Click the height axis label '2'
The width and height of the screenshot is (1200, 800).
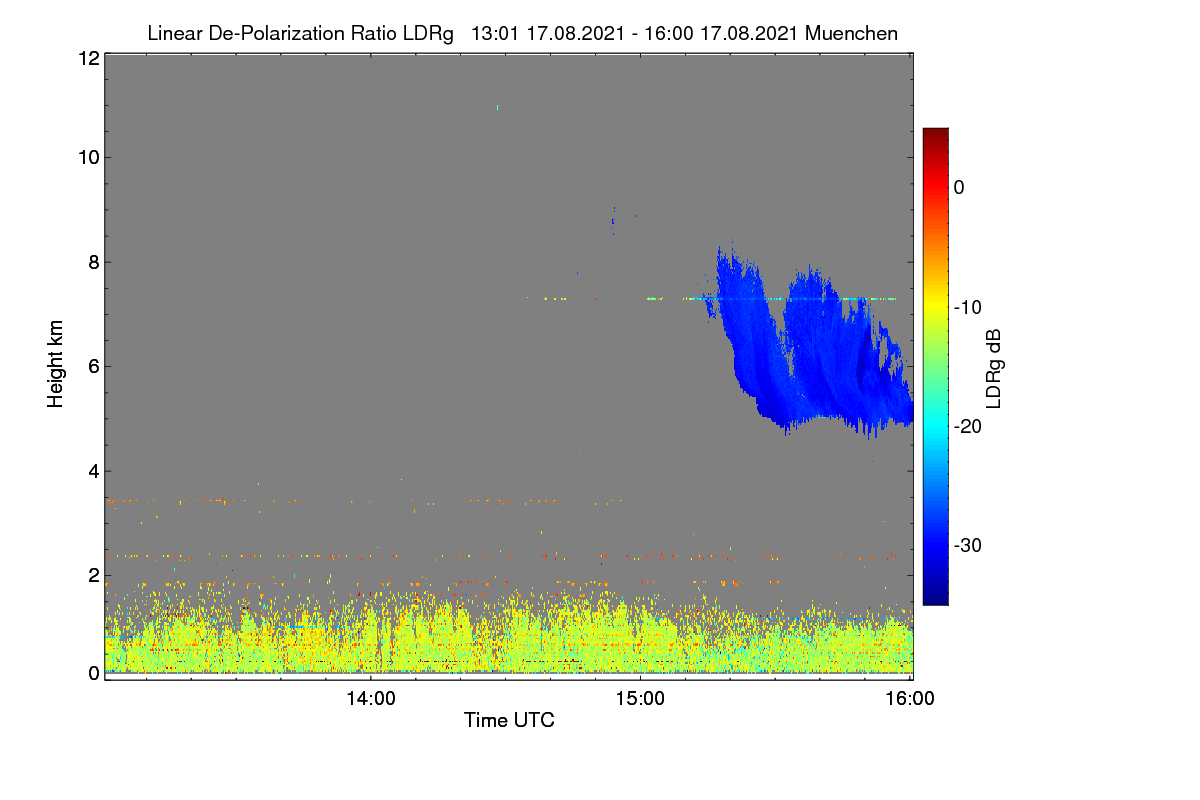pyautogui.click(x=92, y=575)
